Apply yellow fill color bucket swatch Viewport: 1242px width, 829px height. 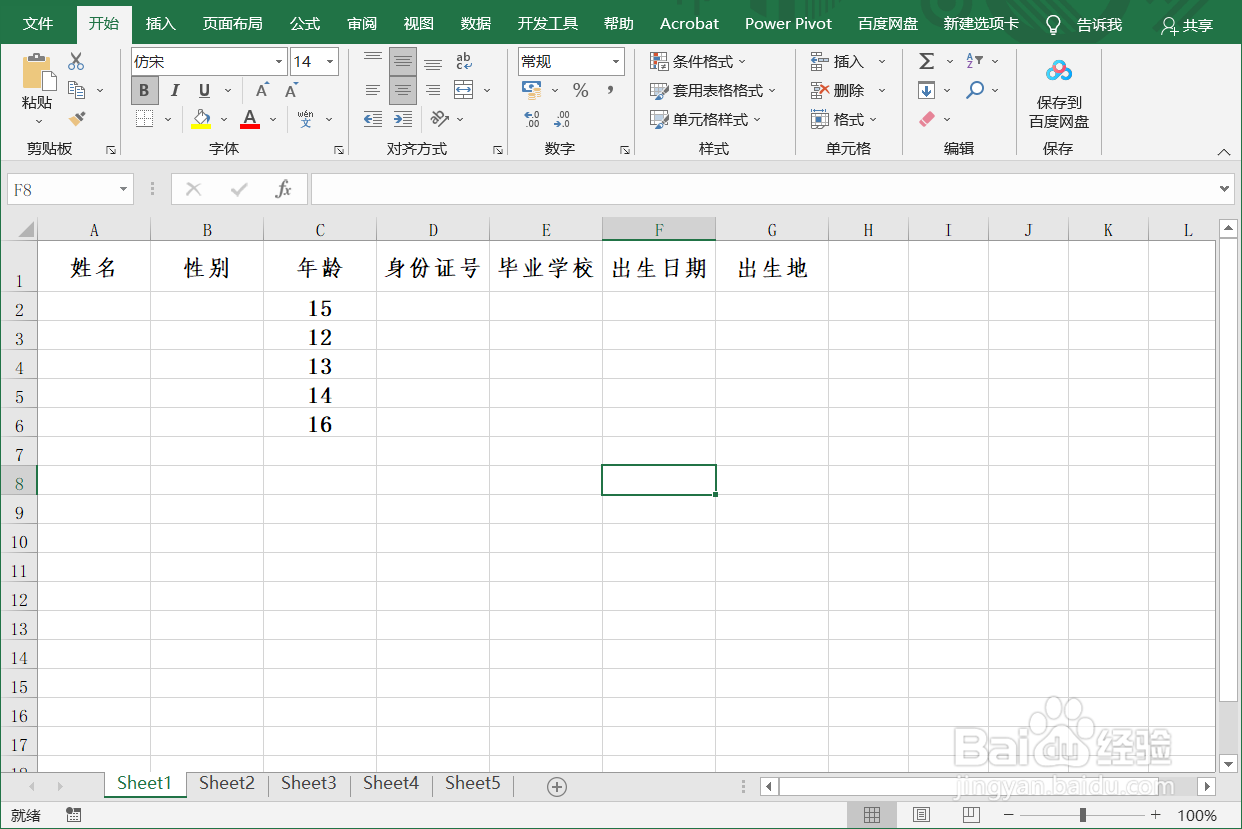click(x=202, y=119)
